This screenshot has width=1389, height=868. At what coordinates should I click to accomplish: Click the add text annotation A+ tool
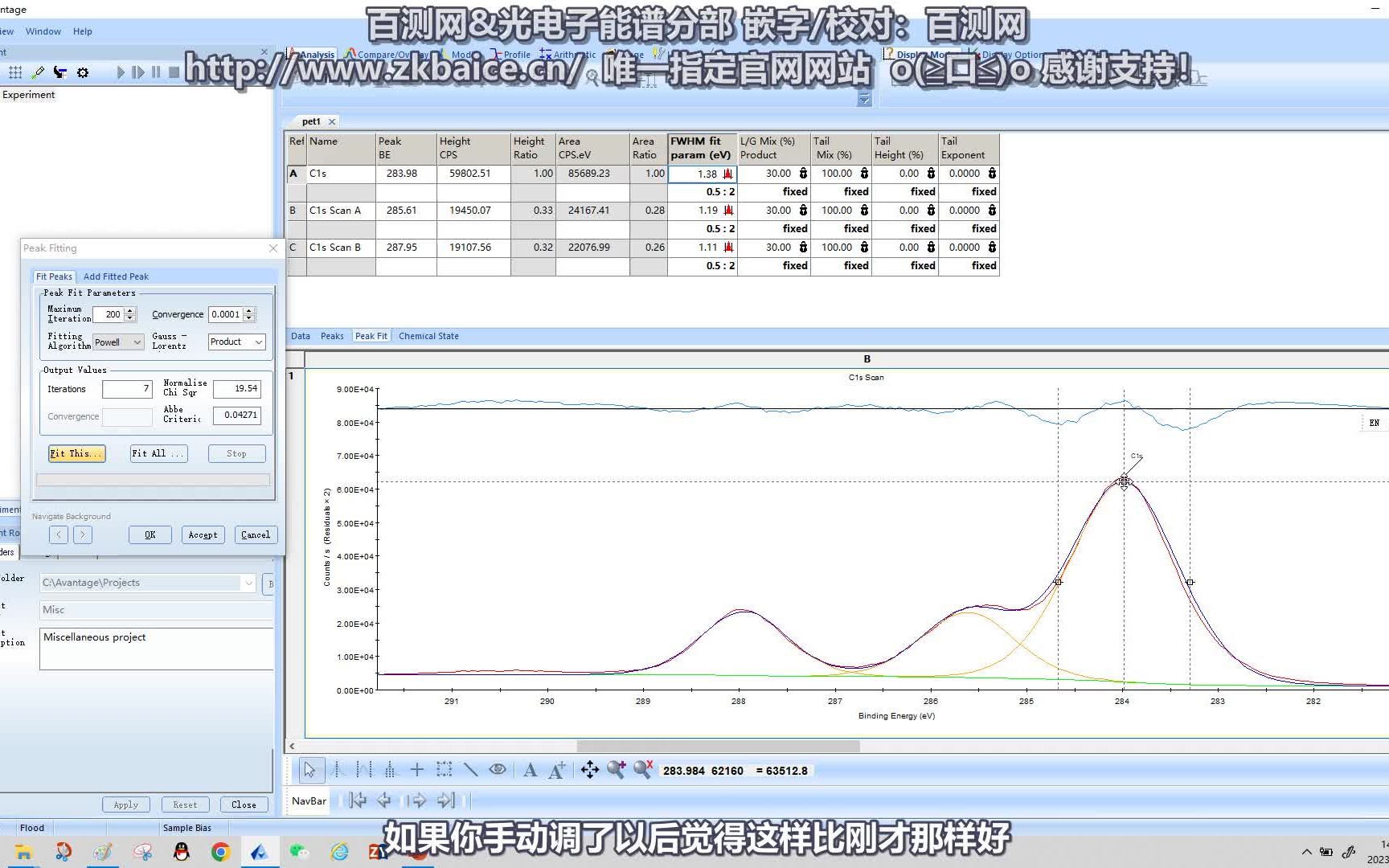click(555, 769)
